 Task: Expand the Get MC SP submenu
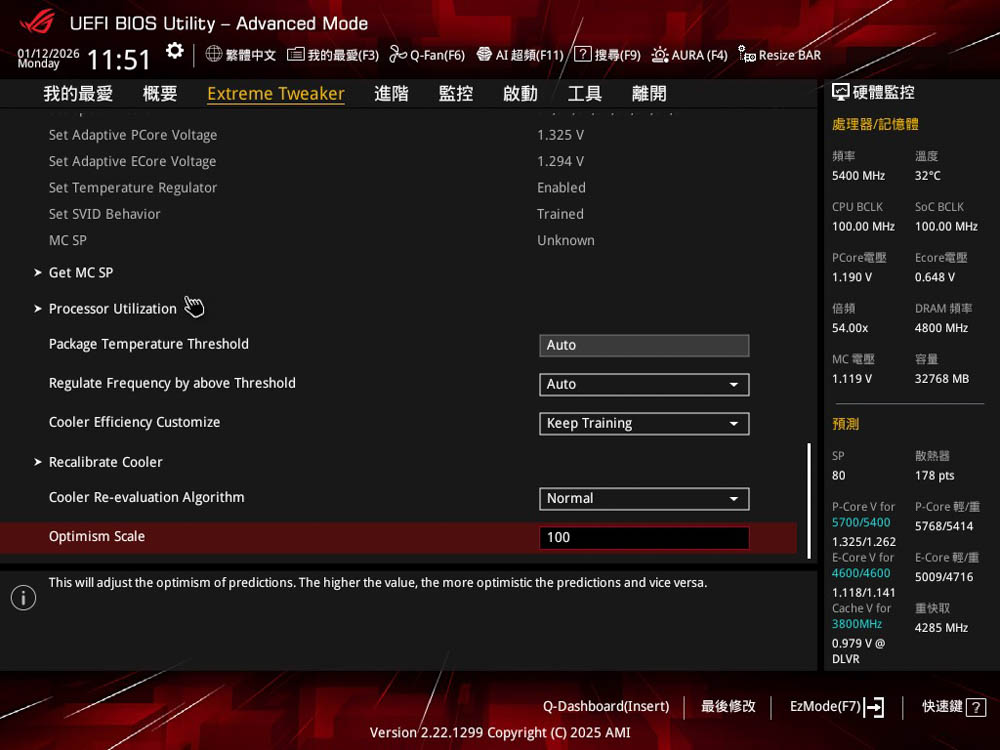coord(80,273)
